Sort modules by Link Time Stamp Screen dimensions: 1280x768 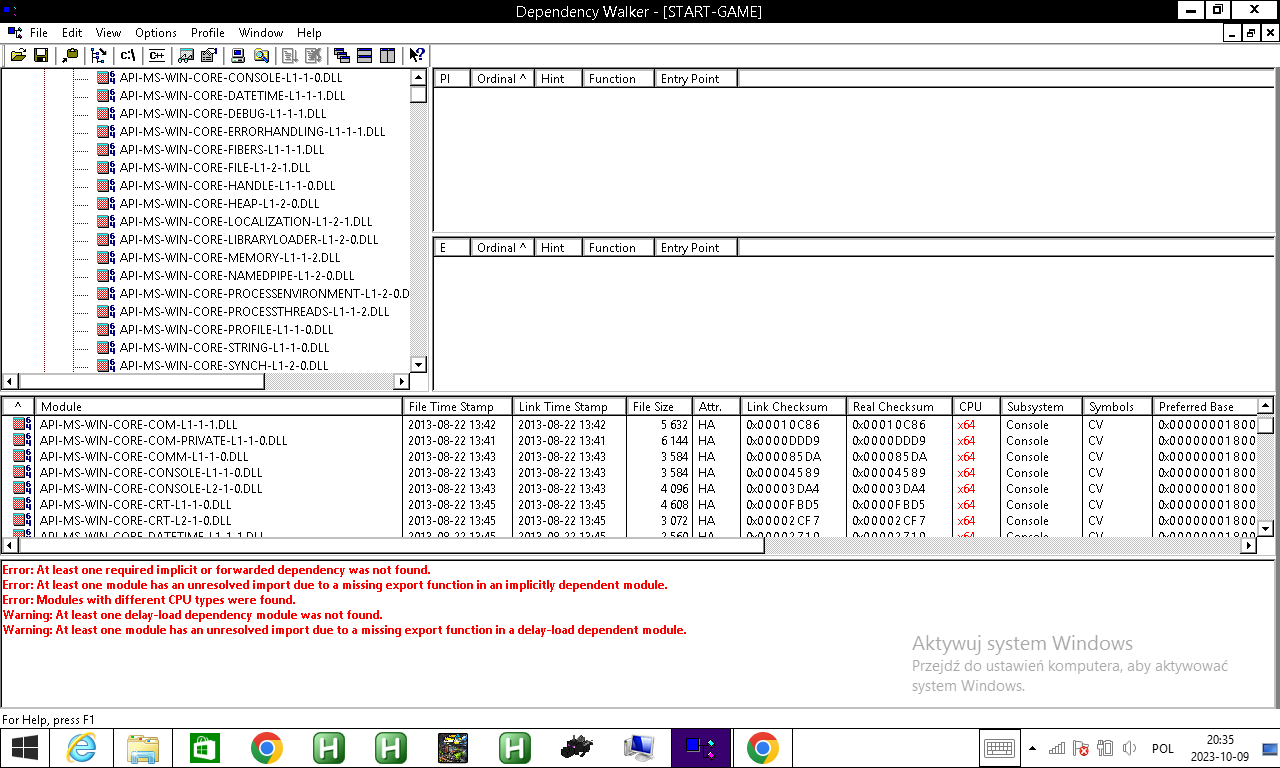coord(569,407)
